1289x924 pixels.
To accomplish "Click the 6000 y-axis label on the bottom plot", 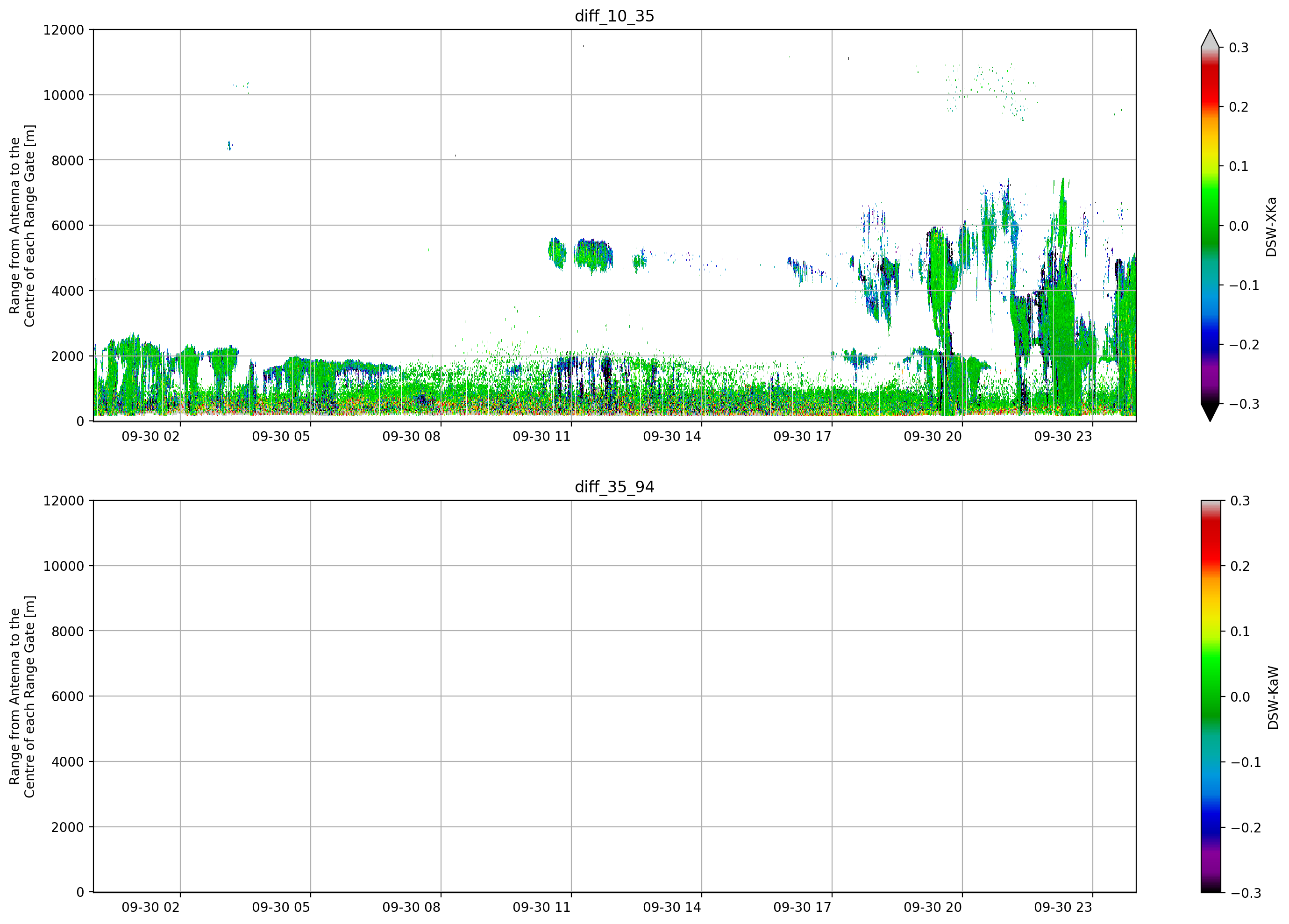I will click(68, 696).
